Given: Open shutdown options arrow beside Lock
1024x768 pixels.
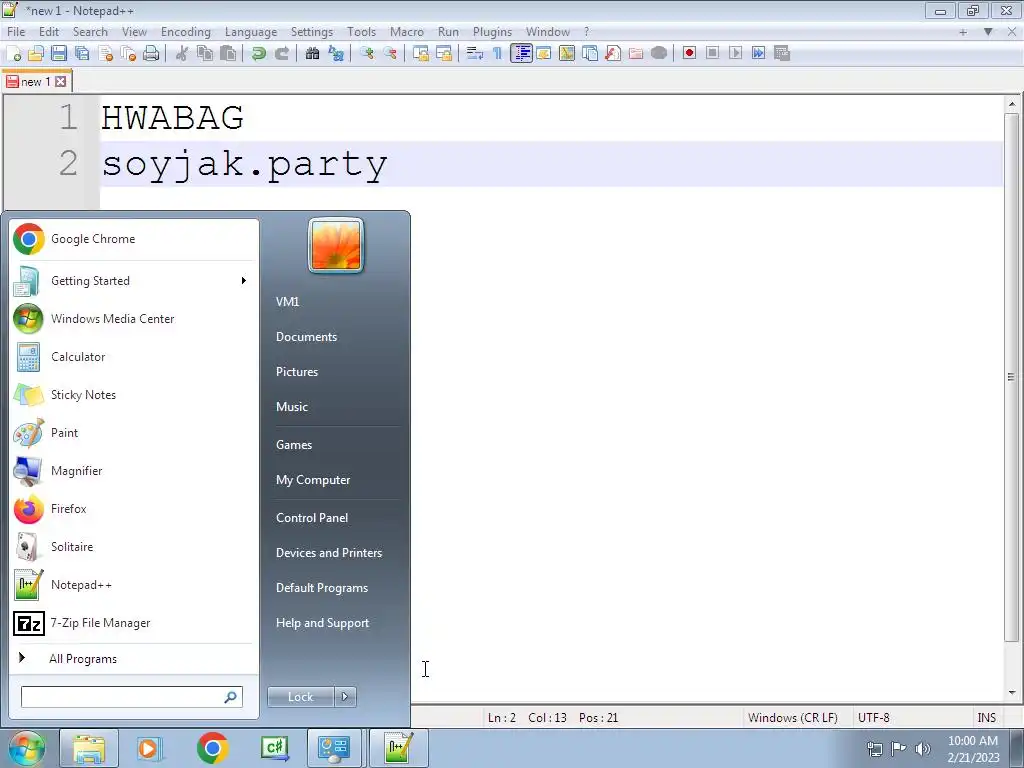Looking at the screenshot, I should coord(345,697).
